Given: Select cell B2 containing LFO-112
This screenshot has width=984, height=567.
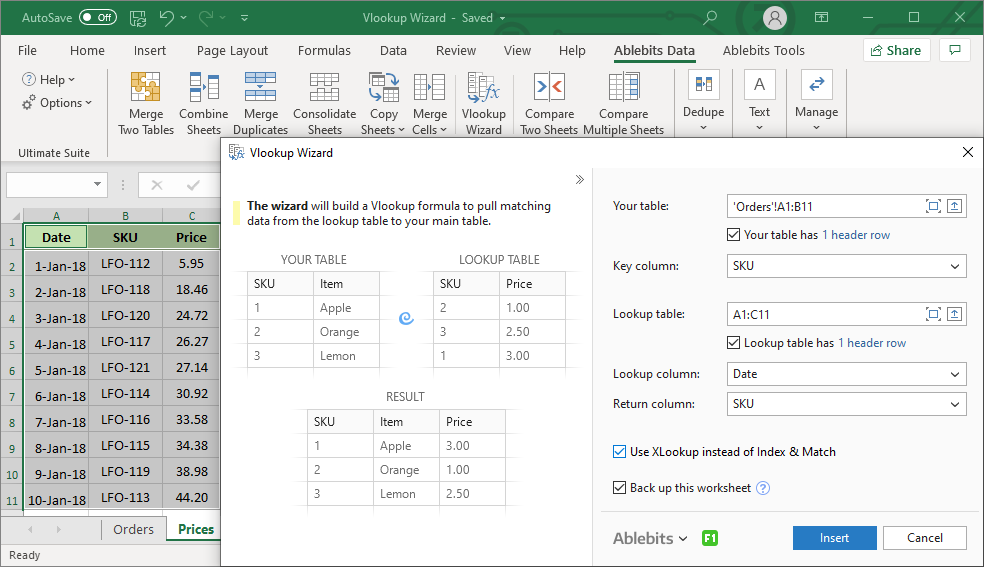Looking at the screenshot, I should tap(126, 263).
